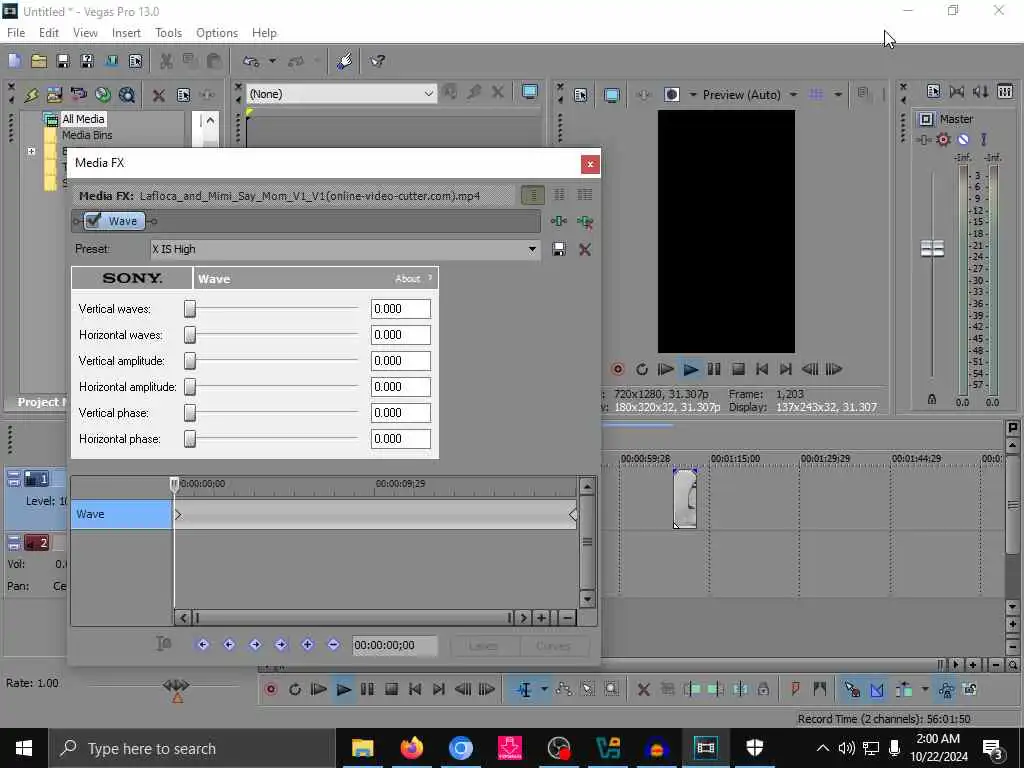Click the Get Media from web globe icon
This screenshot has width=1024, height=768.
[x=103, y=95]
